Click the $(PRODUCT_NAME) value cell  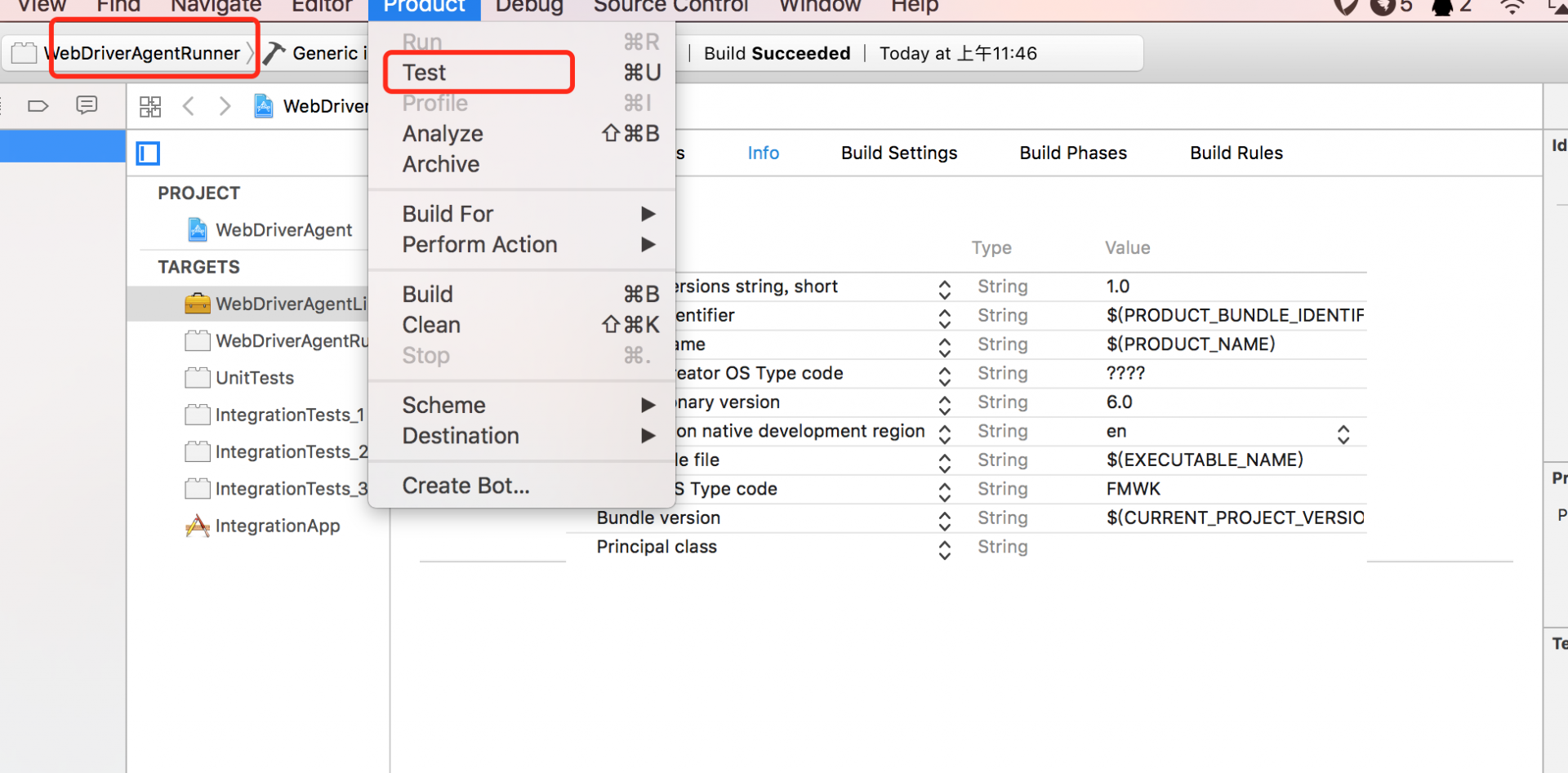1191,344
